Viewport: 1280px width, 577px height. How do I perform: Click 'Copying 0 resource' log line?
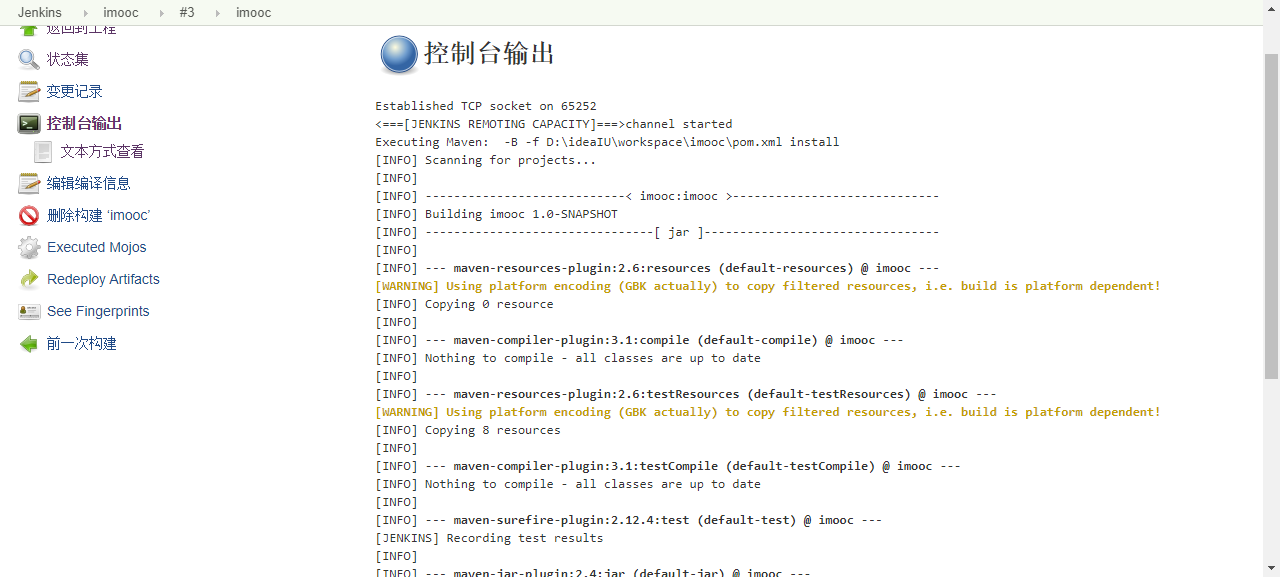[x=464, y=304]
